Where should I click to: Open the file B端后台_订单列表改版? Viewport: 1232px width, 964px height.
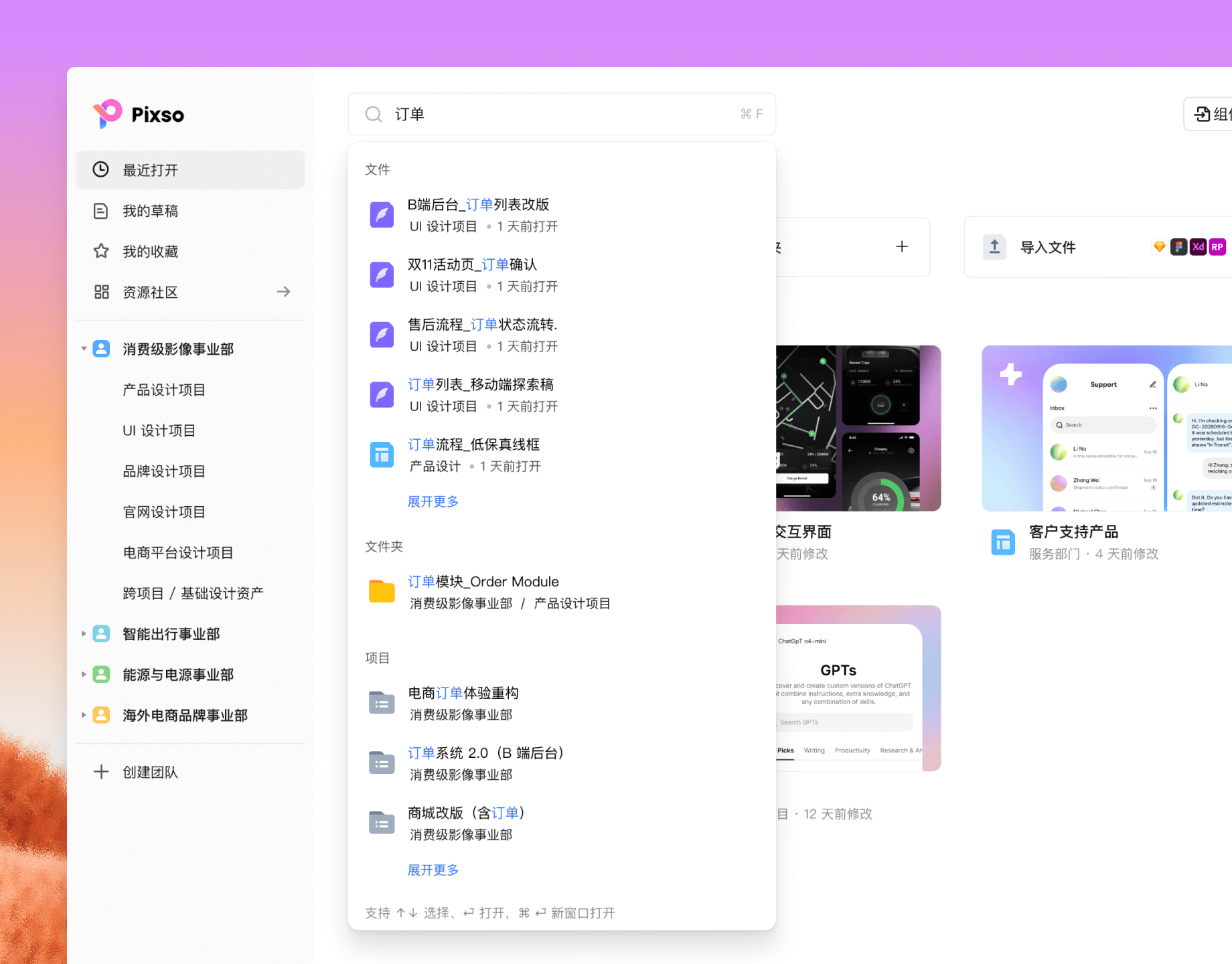coord(478,204)
